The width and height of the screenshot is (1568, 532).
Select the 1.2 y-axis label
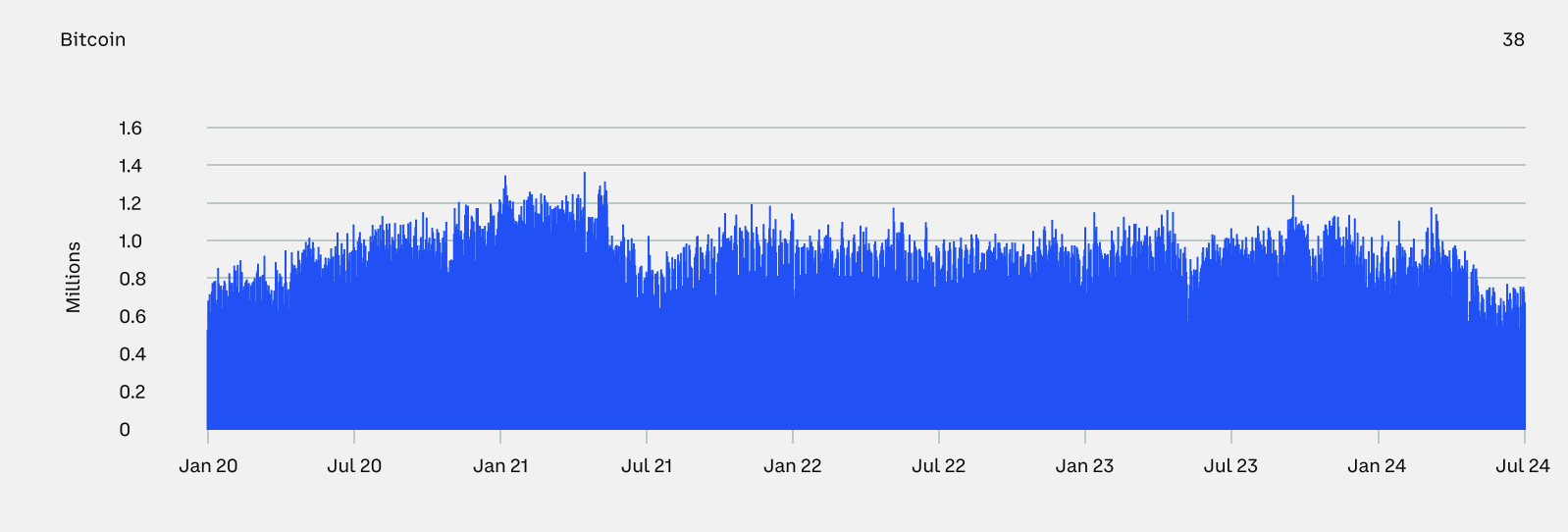click(131, 203)
